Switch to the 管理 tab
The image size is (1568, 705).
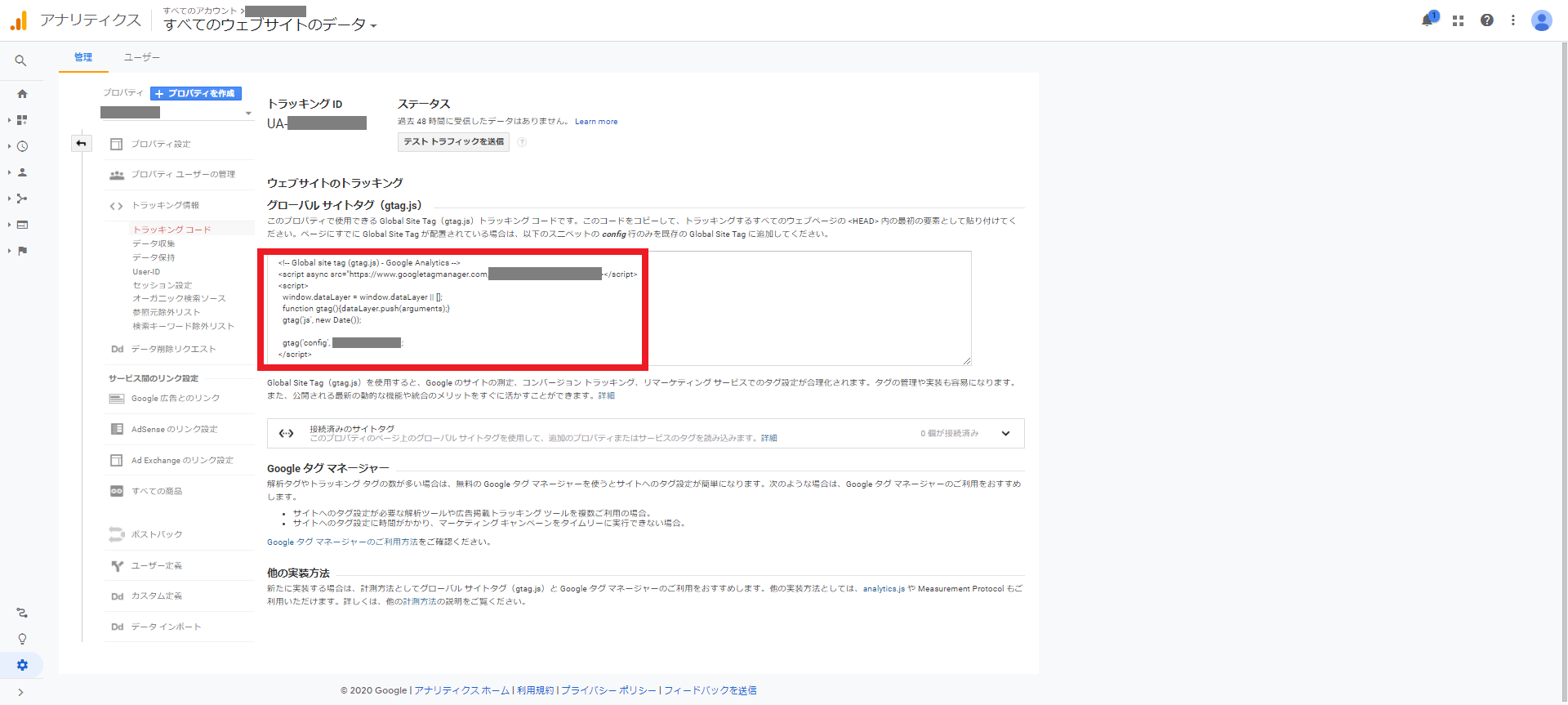83,57
